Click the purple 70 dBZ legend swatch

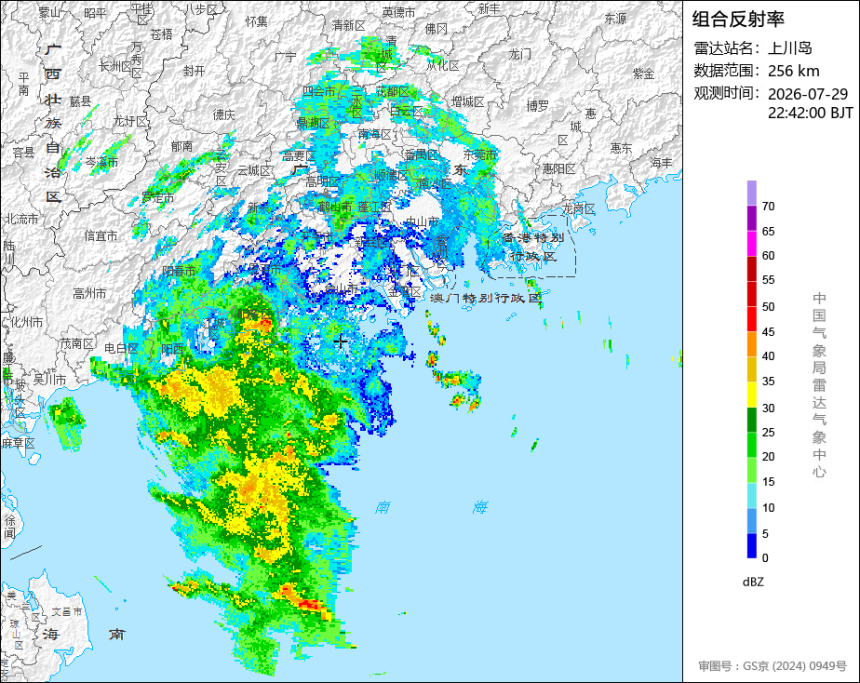(x=751, y=193)
